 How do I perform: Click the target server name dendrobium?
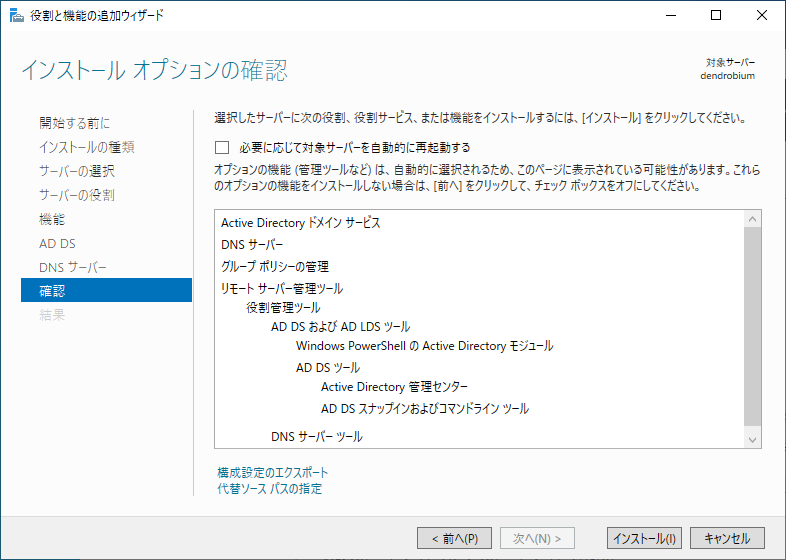[727, 76]
